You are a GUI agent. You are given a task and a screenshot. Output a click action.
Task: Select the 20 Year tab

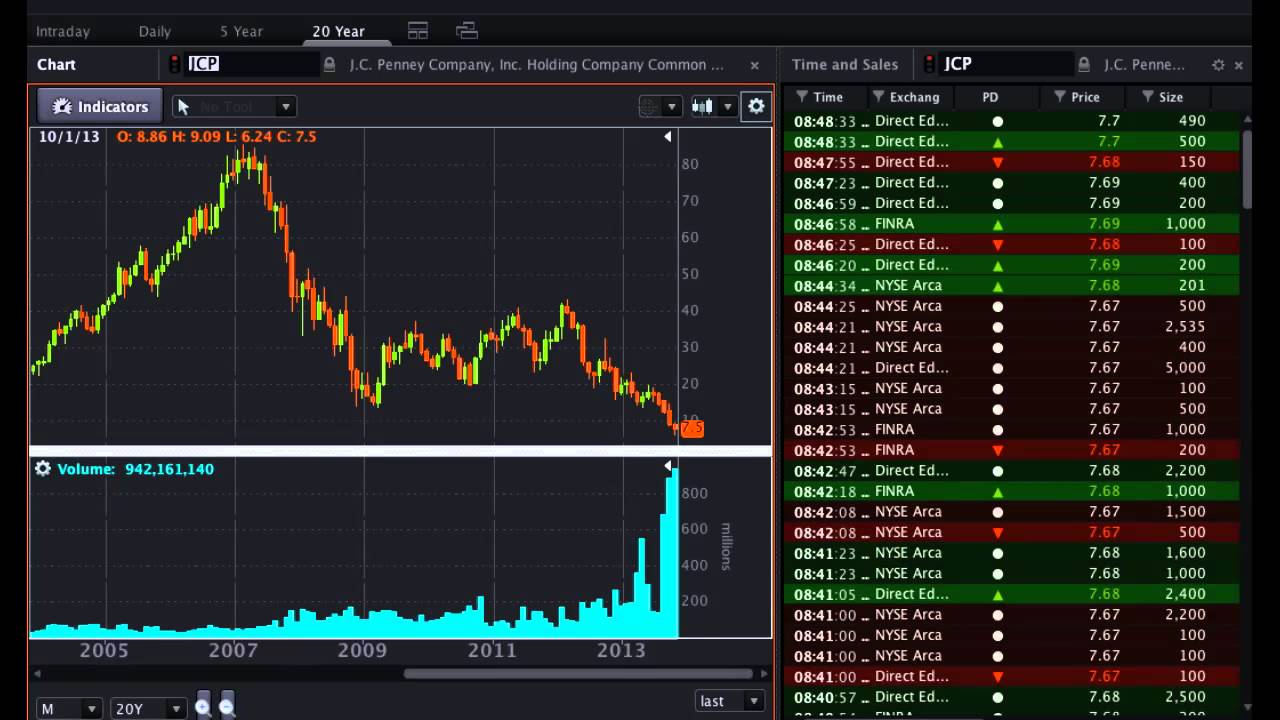click(x=338, y=31)
